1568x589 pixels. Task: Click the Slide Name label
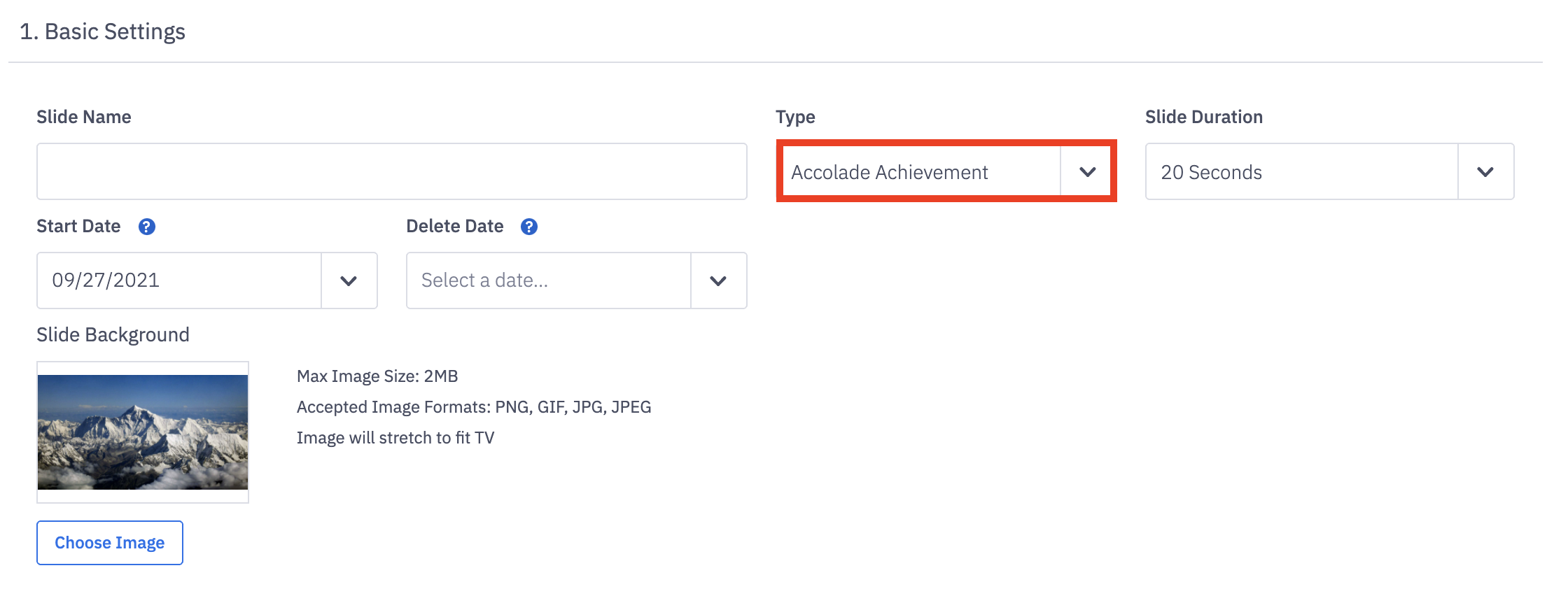[x=84, y=117]
